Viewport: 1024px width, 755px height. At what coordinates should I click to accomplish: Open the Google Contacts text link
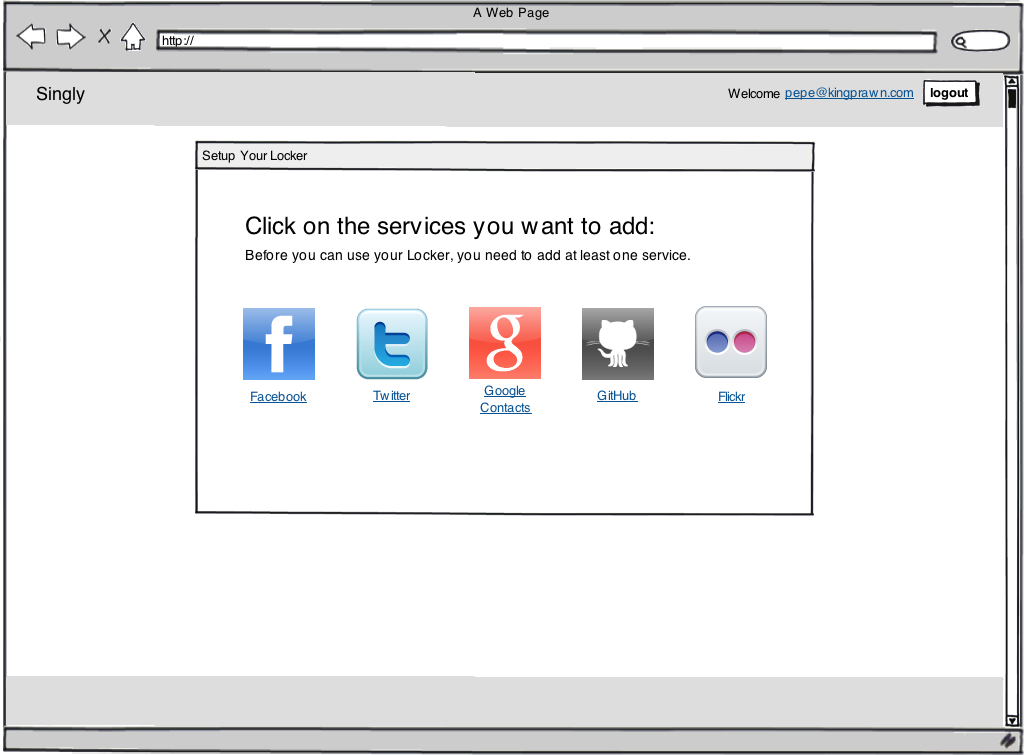pyautogui.click(x=505, y=399)
